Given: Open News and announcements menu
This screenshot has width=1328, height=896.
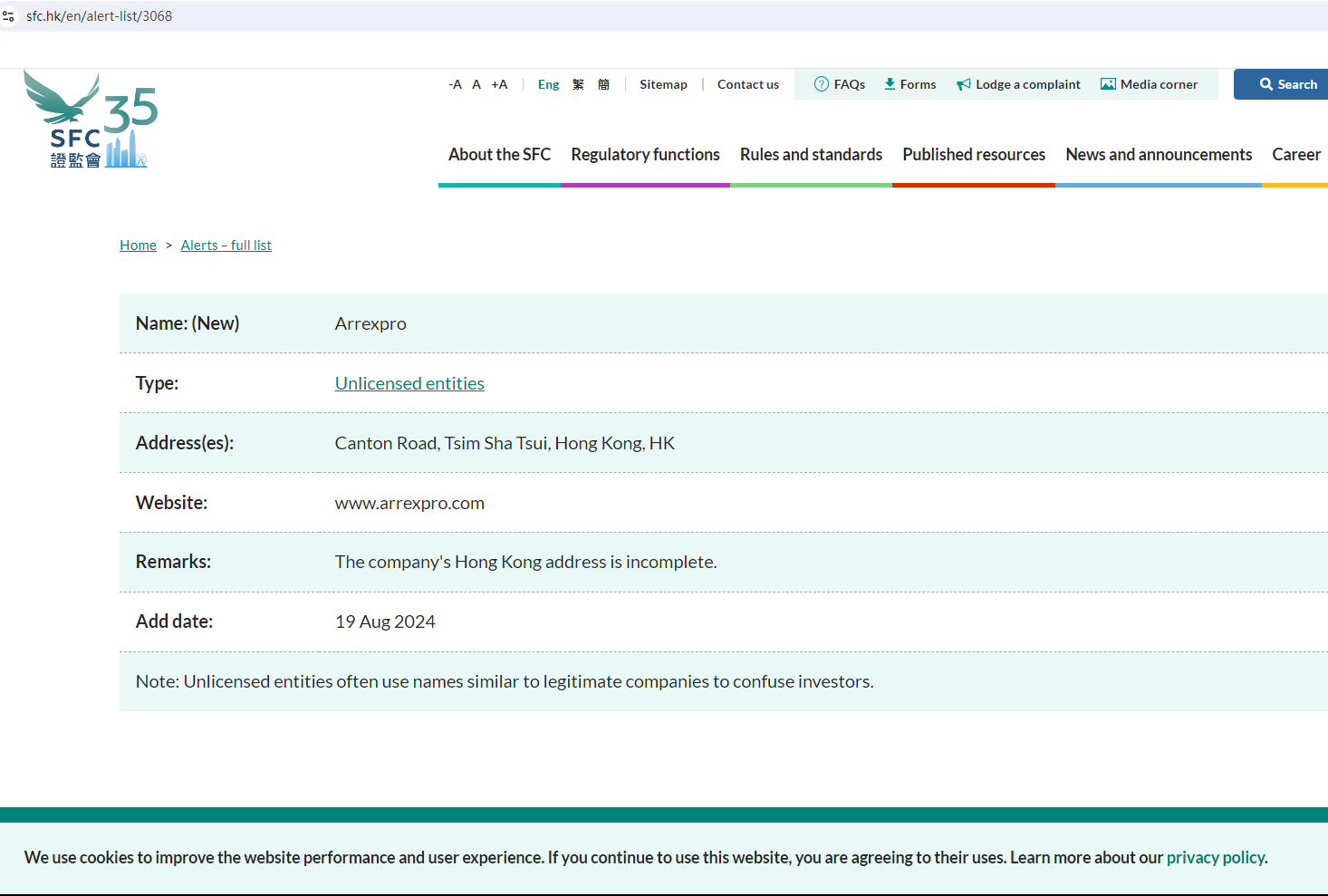Looking at the screenshot, I should click(x=1158, y=155).
